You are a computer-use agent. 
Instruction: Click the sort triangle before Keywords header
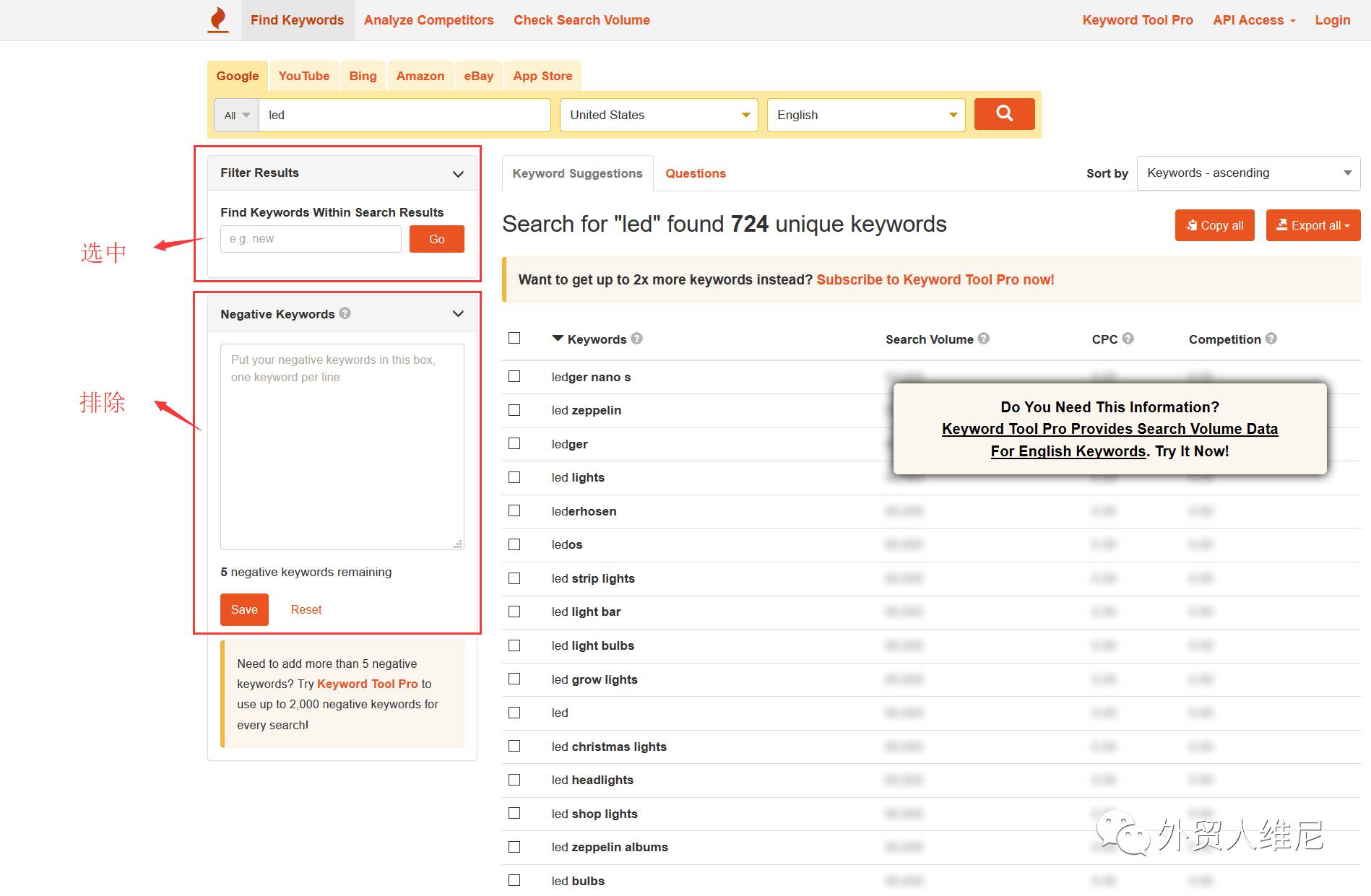pos(558,338)
